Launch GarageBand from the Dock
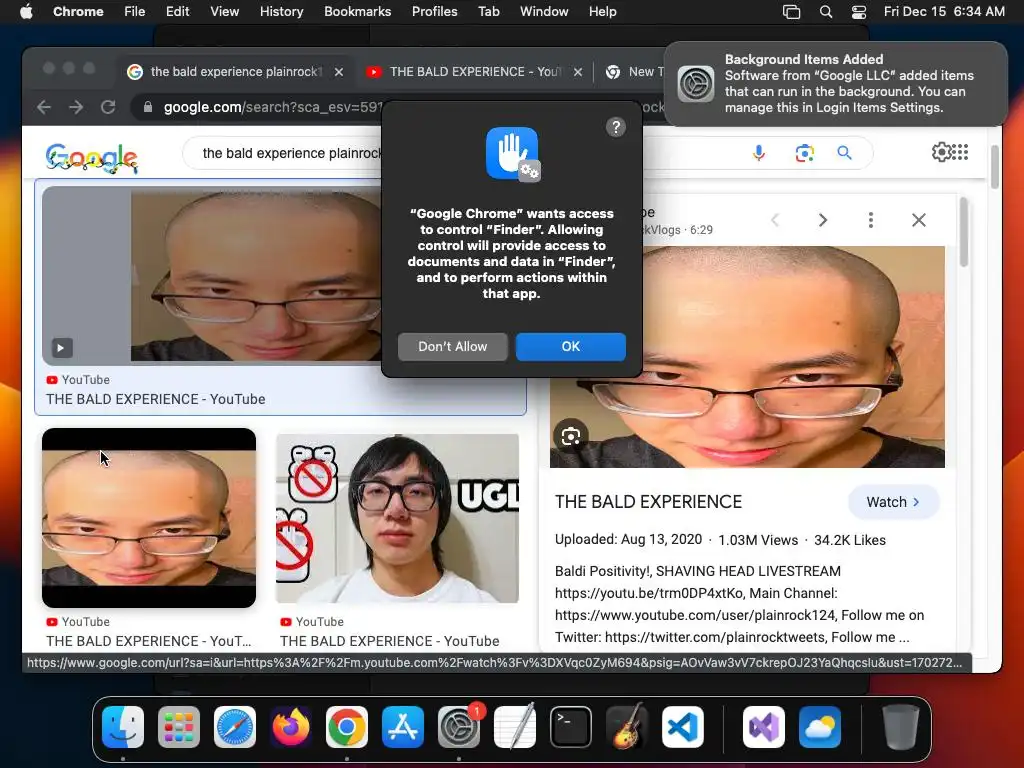 pyautogui.click(x=627, y=727)
